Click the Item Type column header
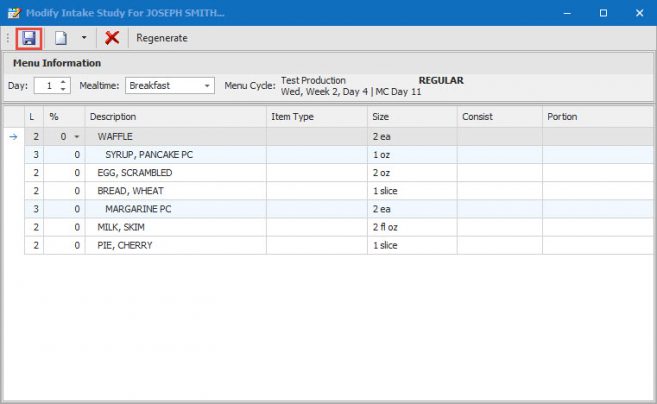This screenshot has width=657, height=404. [x=317, y=117]
